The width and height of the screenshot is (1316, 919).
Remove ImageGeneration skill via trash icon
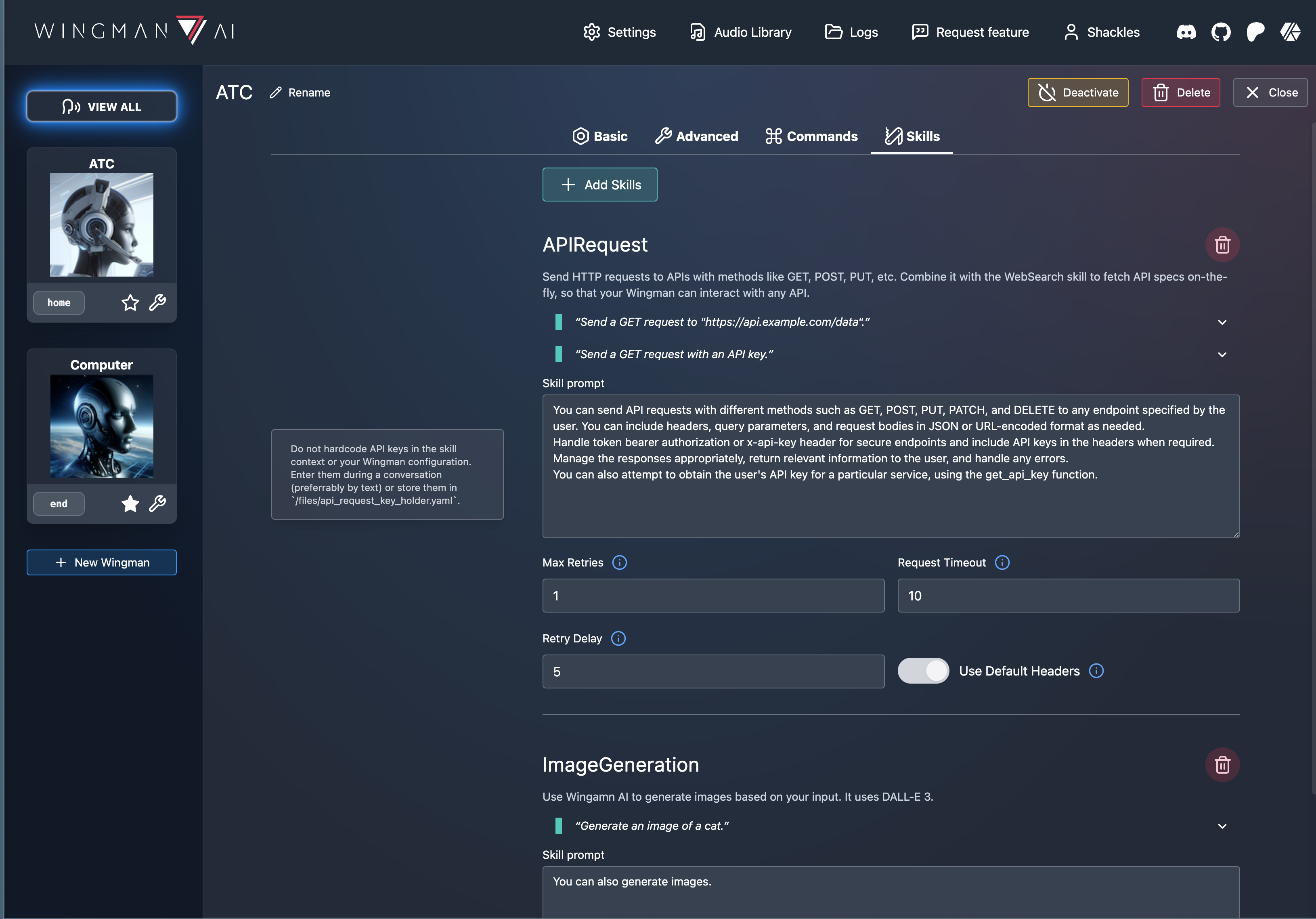pos(1222,765)
